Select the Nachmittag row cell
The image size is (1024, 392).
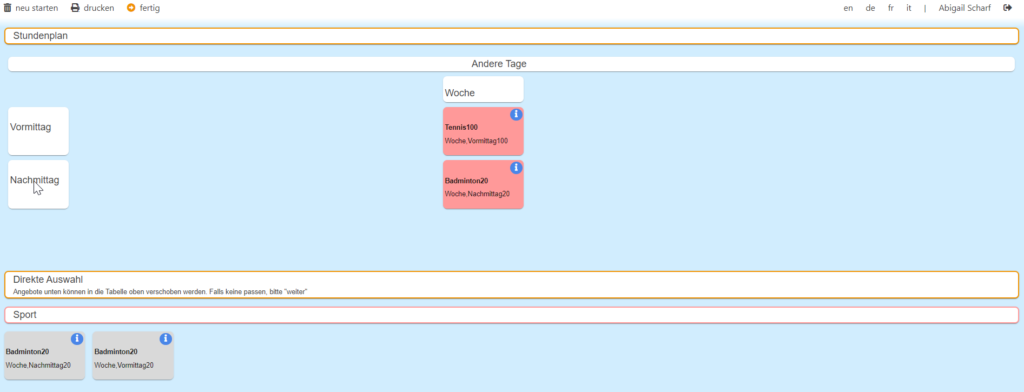[39, 184]
